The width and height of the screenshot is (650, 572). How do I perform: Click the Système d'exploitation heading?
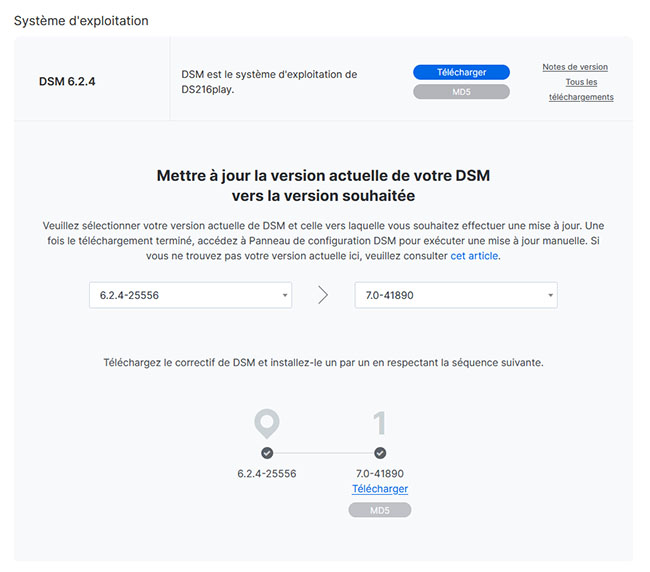[81, 21]
